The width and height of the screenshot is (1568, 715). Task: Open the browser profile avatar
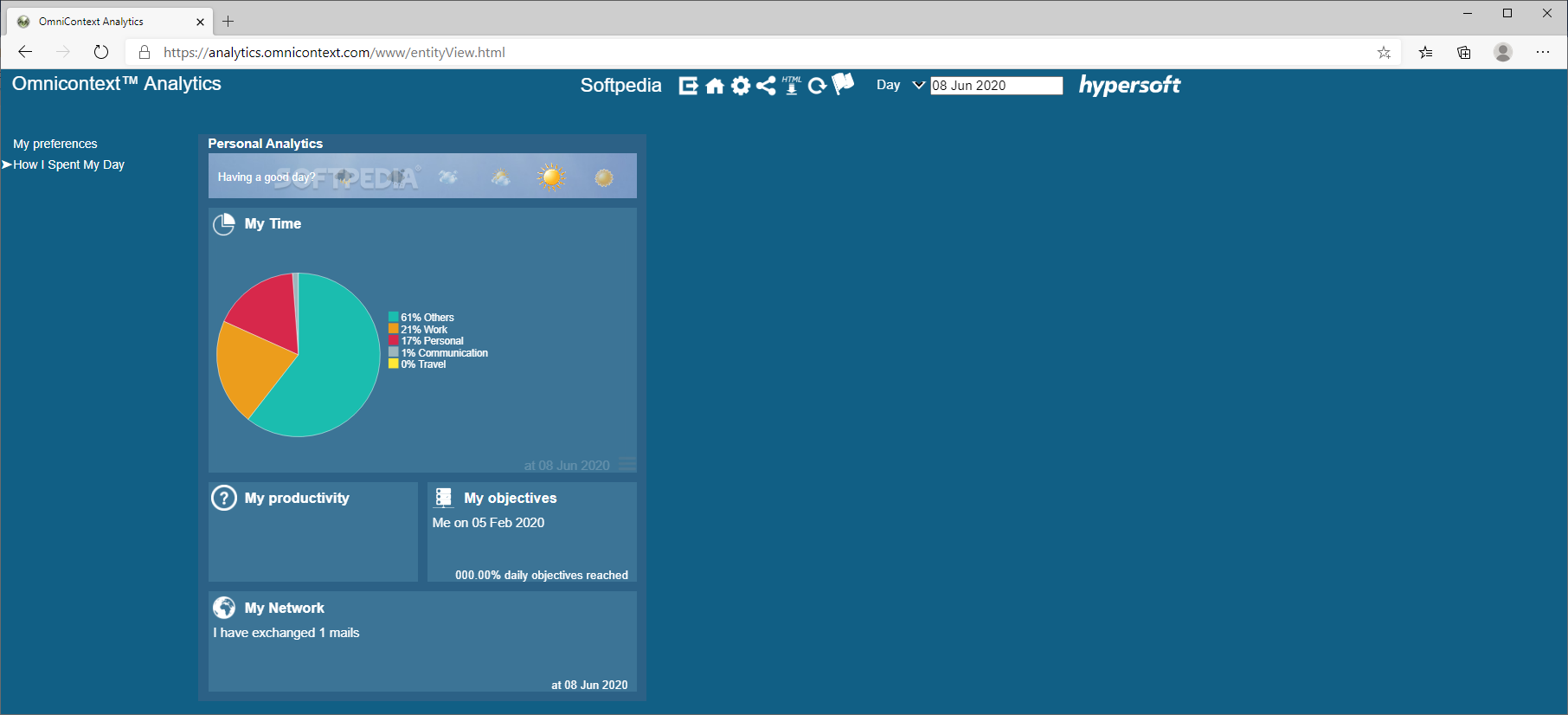pyautogui.click(x=1503, y=52)
